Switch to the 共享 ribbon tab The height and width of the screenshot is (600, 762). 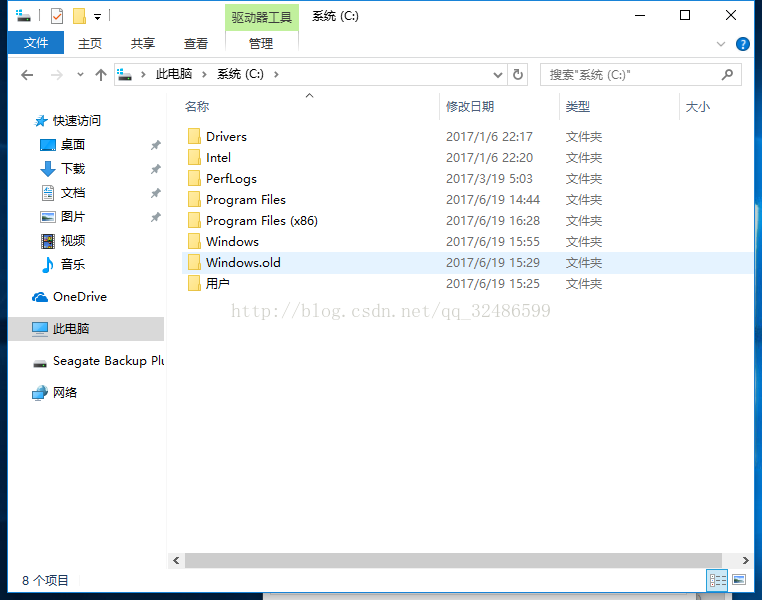click(142, 43)
